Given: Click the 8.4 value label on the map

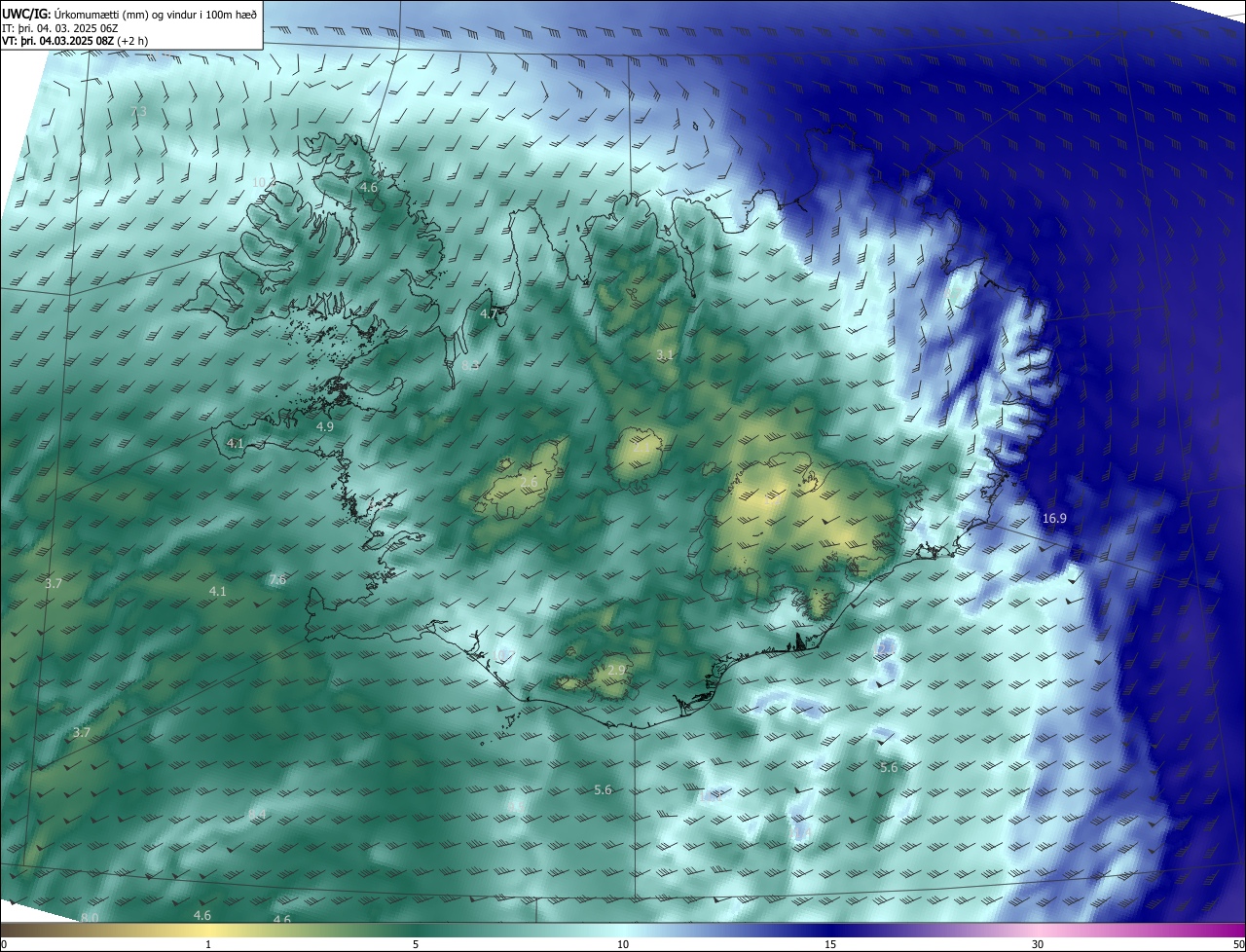Looking at the screenshot, I should pyautogui.click(x=257, y=814).
